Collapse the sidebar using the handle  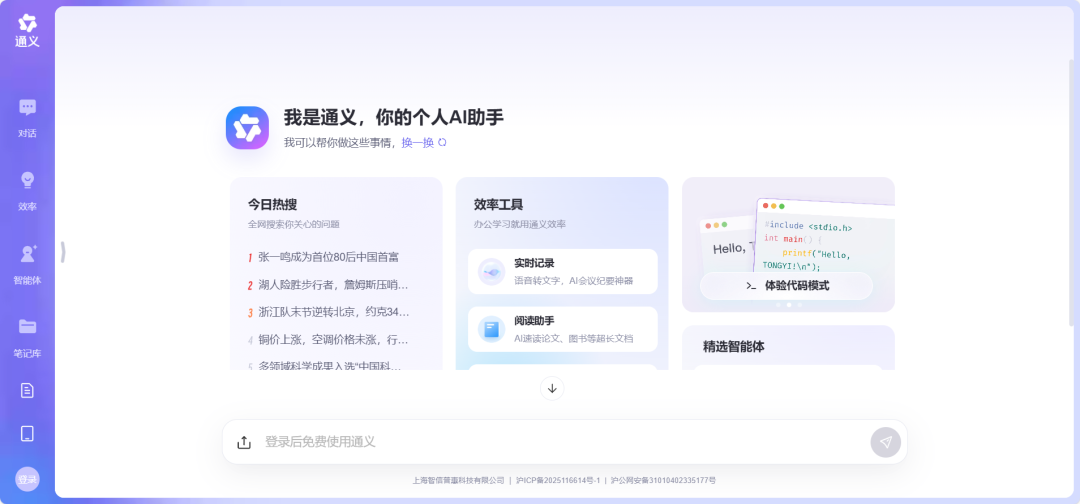(63, 252)
